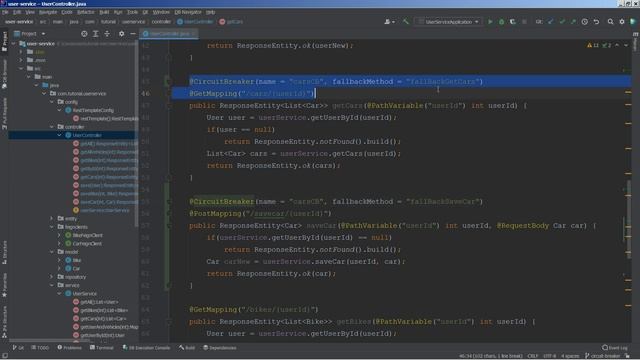Image resolution: width=640 pixels, height=360 pixels.
Task: Switch Git branch circuit-breaker in status bar
Action: tap(602, 356)
